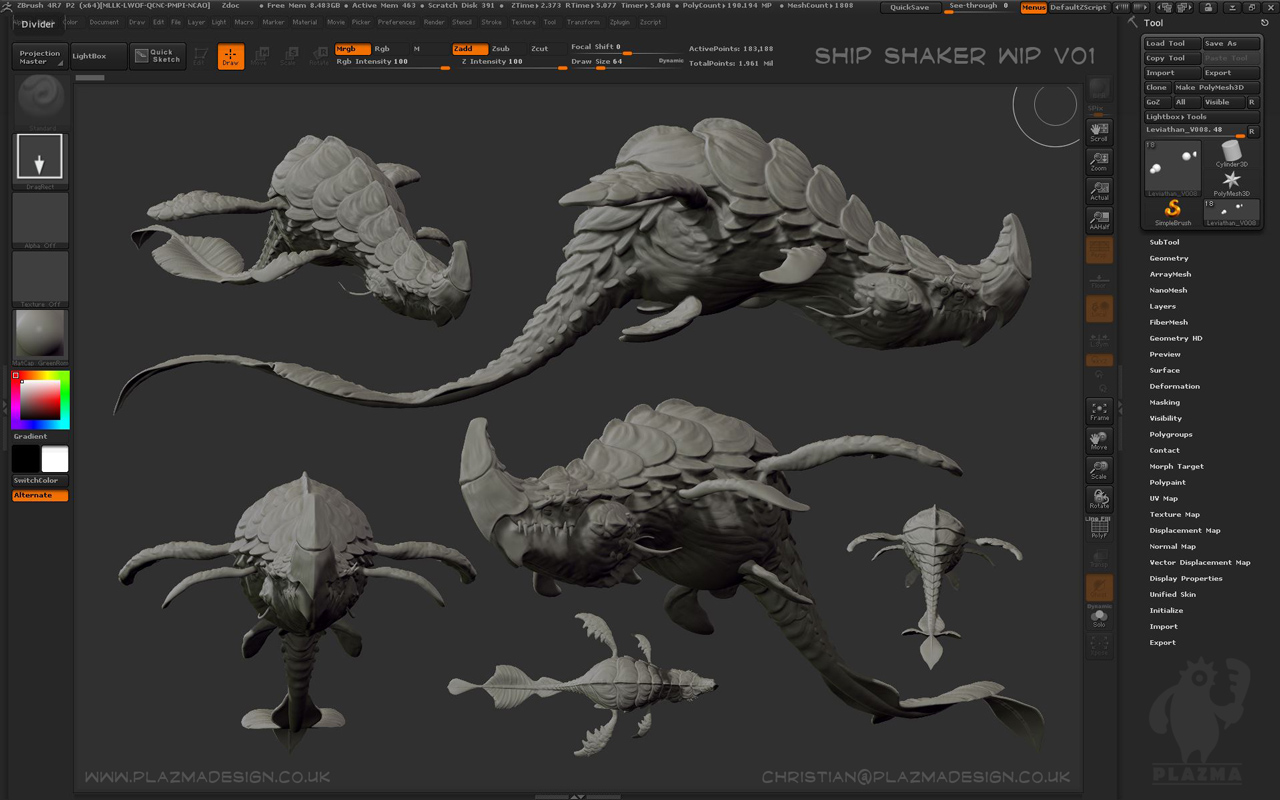The height and width of the screenshot is (800, 1280).
Task: Expand the Geometry section
Action: 1169,258
